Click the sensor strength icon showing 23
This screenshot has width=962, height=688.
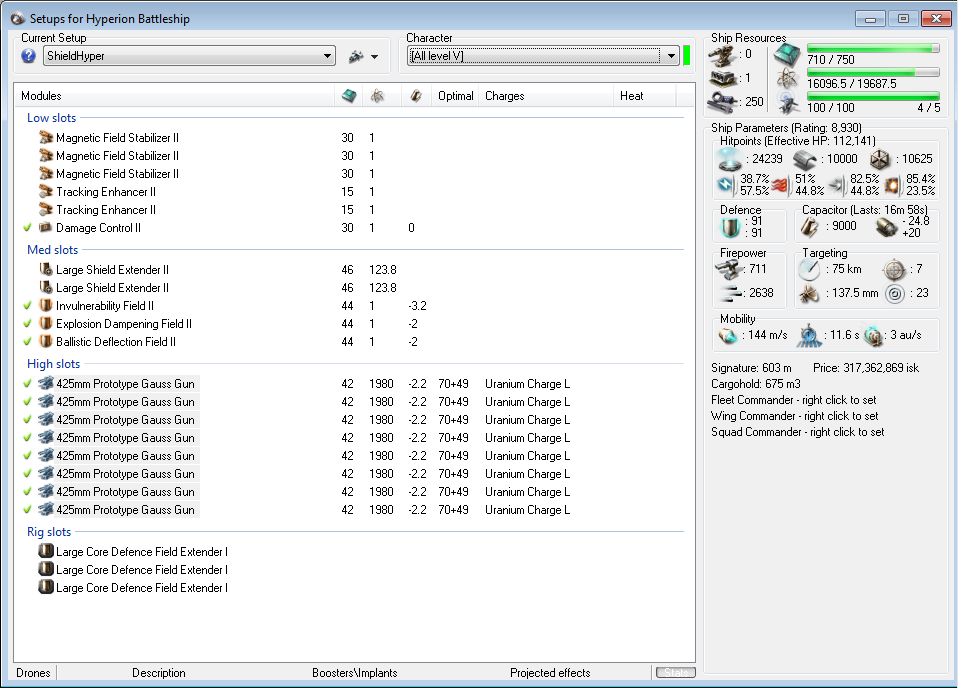[x=895, y=294]
